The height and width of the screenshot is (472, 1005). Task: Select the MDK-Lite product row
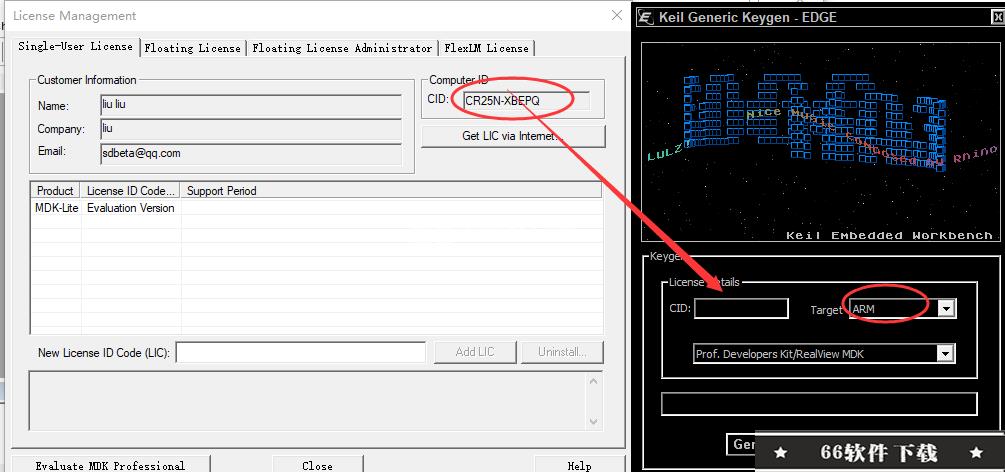[316, 208]
